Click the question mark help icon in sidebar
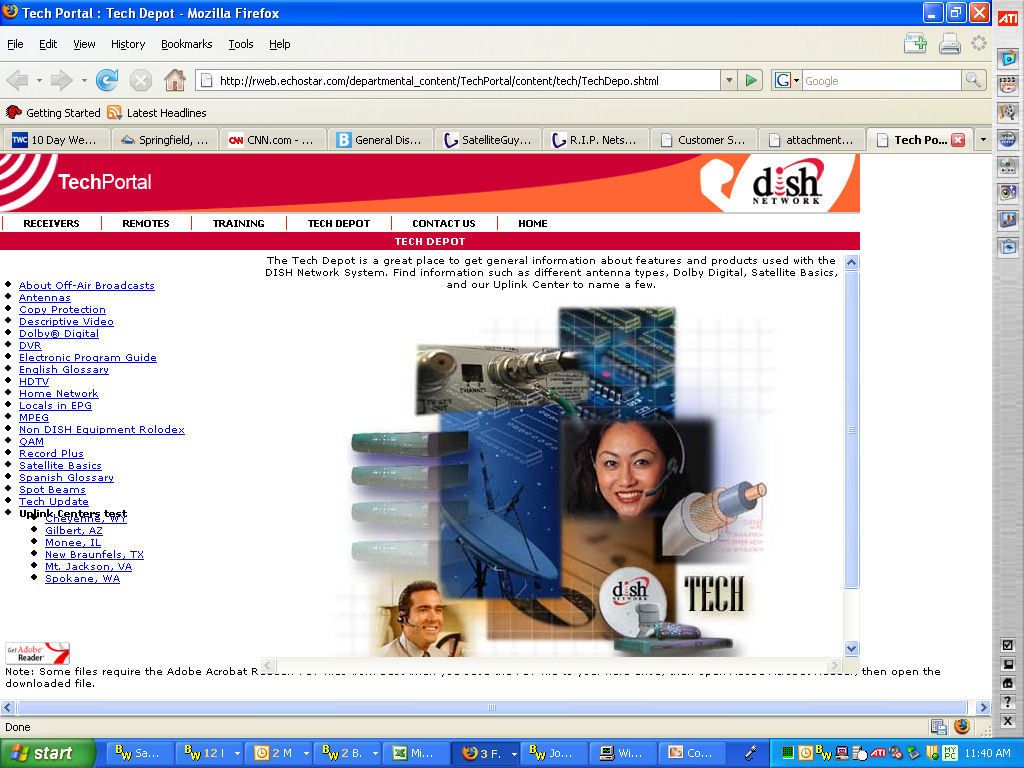The width and height of the screenshot is (1024, 768). [1008, 702]
